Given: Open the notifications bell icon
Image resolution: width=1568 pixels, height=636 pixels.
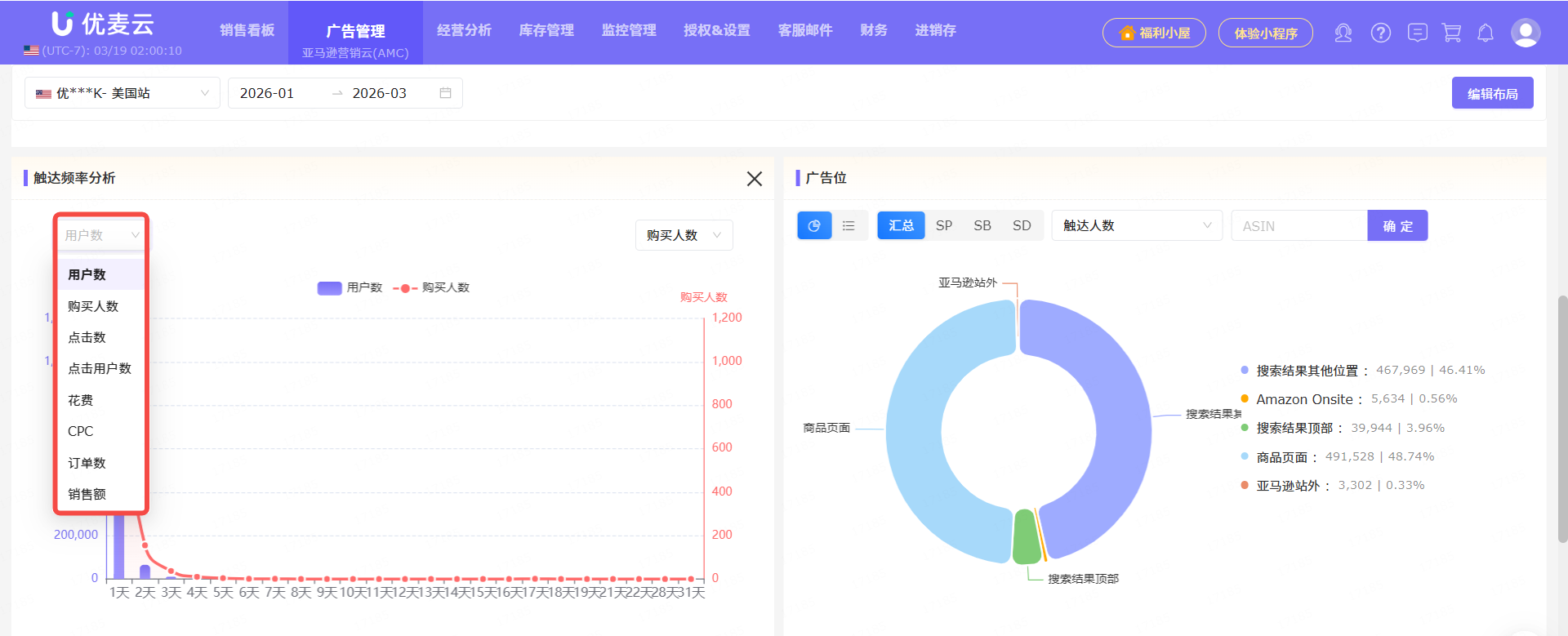Looking at the screenshot, I should point(1486,33).
